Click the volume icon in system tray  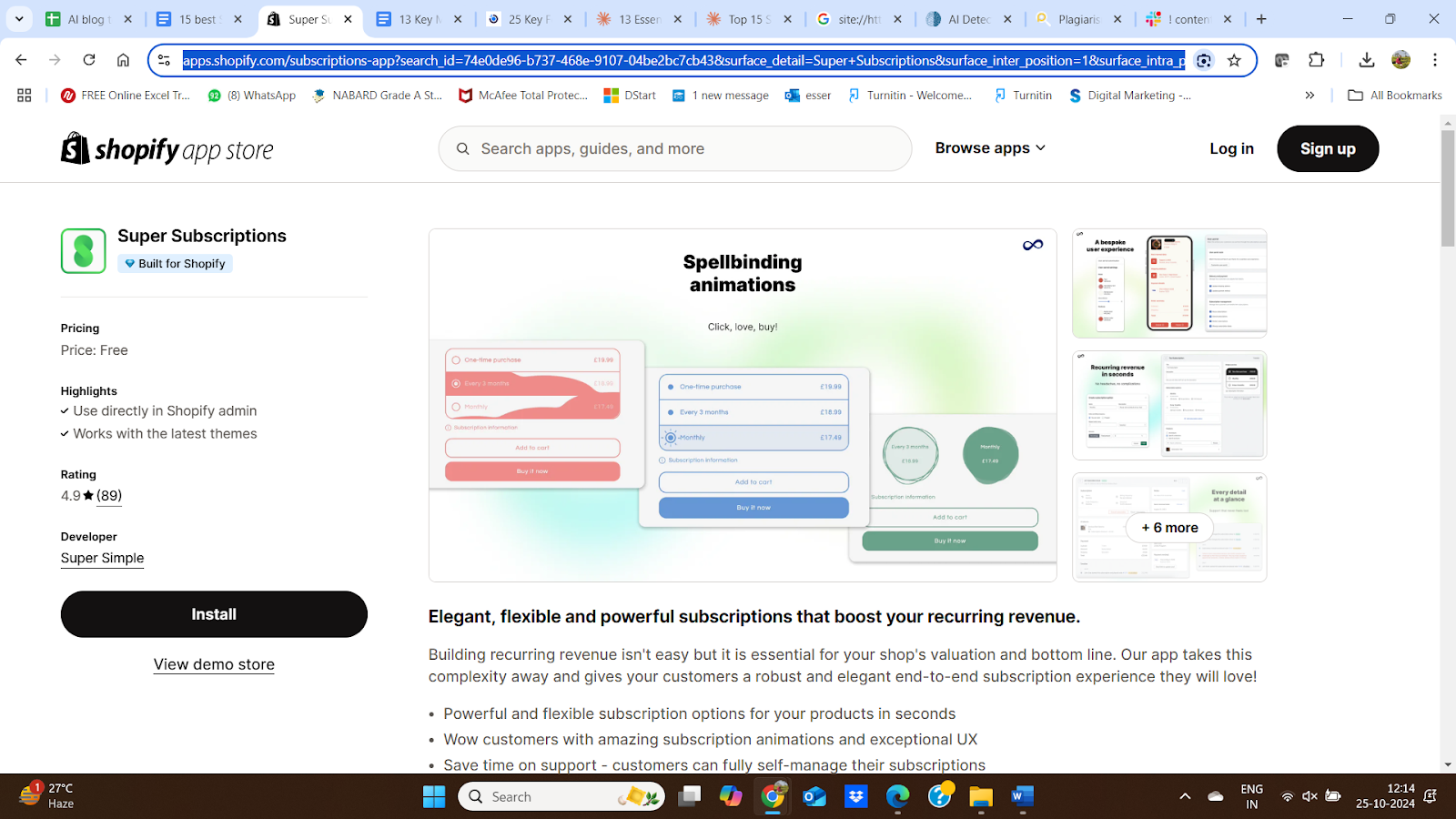point(1309,796)
